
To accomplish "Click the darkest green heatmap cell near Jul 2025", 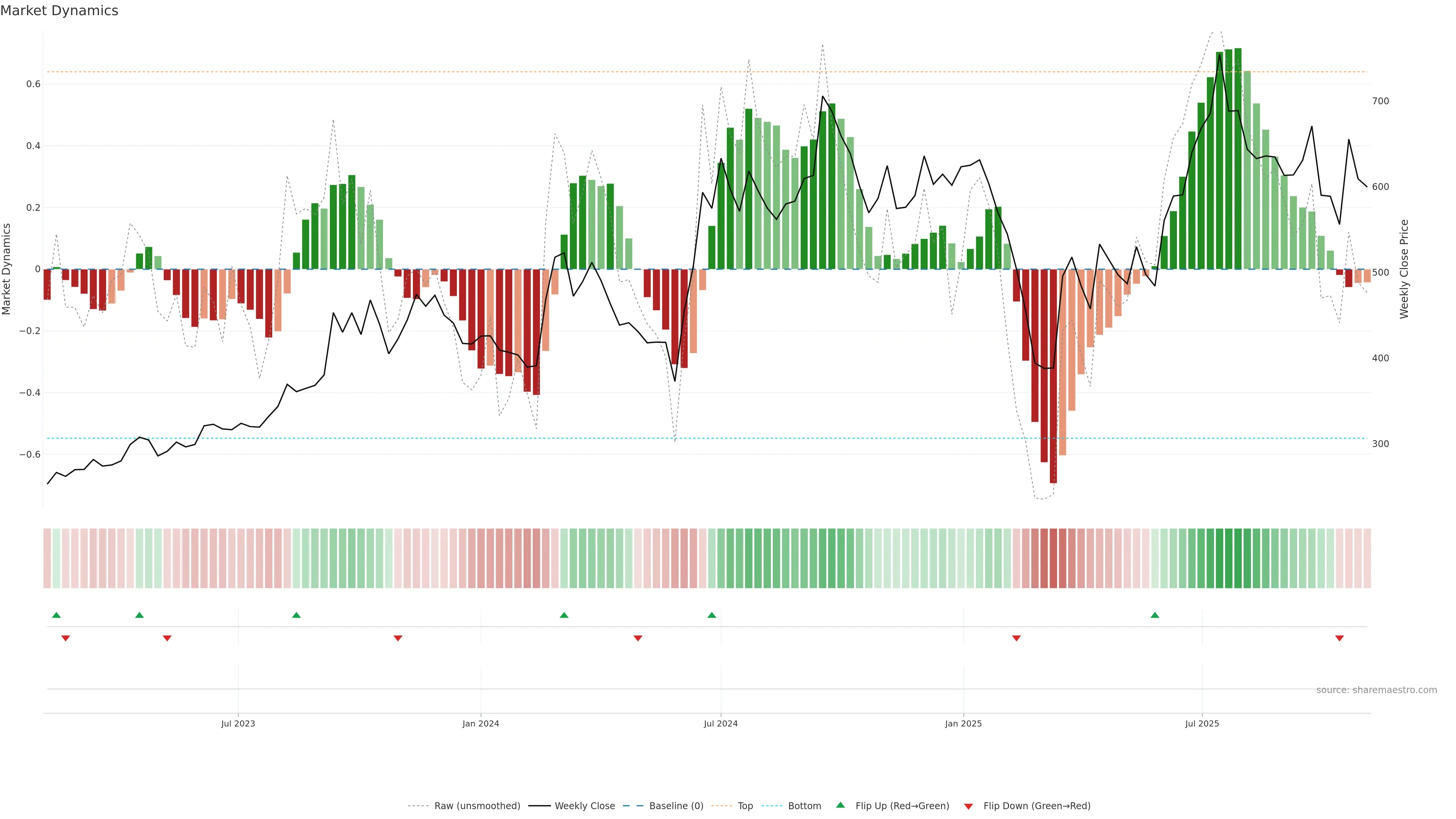I will [x=1238, y=559].
